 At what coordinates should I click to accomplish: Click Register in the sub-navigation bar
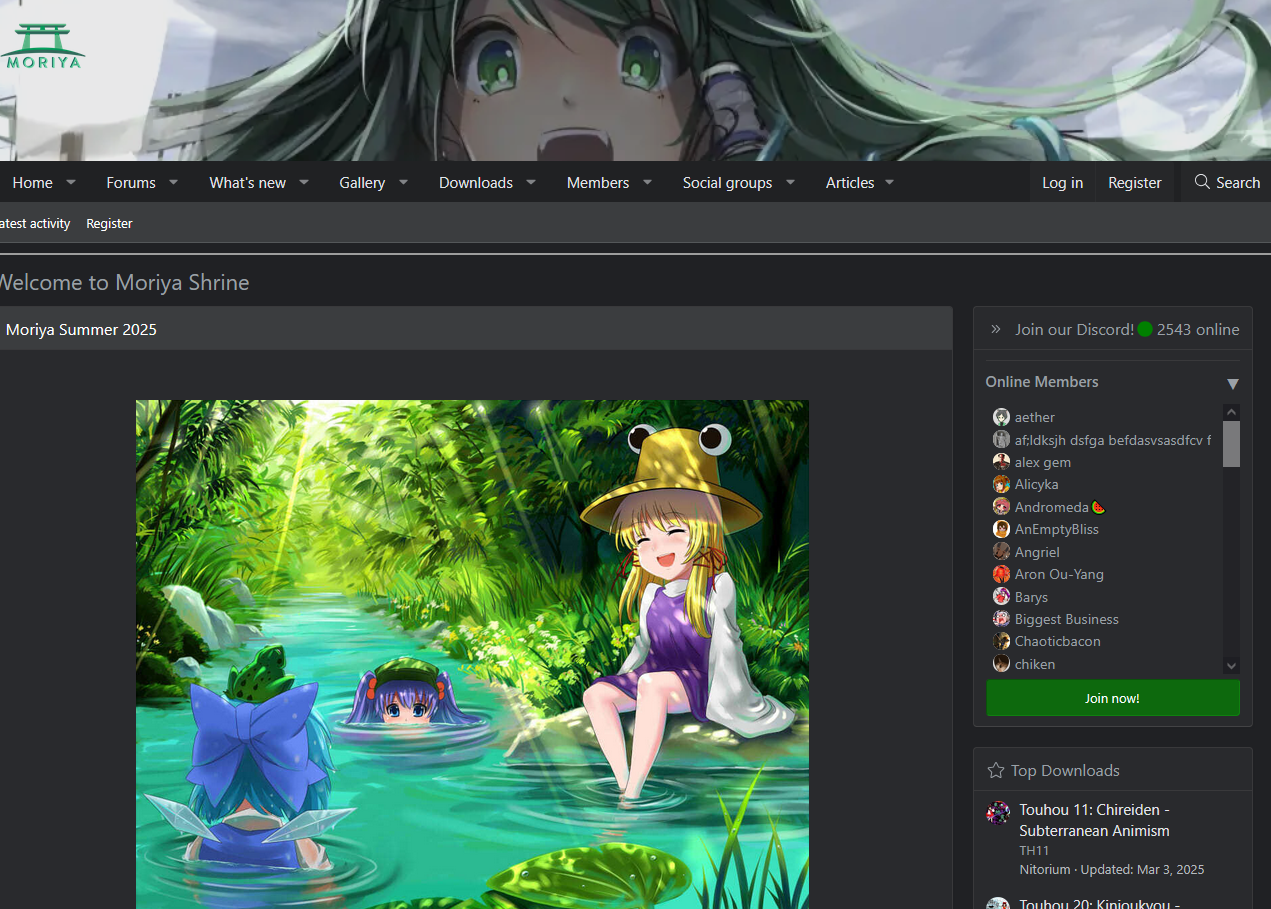click(109, 223)
